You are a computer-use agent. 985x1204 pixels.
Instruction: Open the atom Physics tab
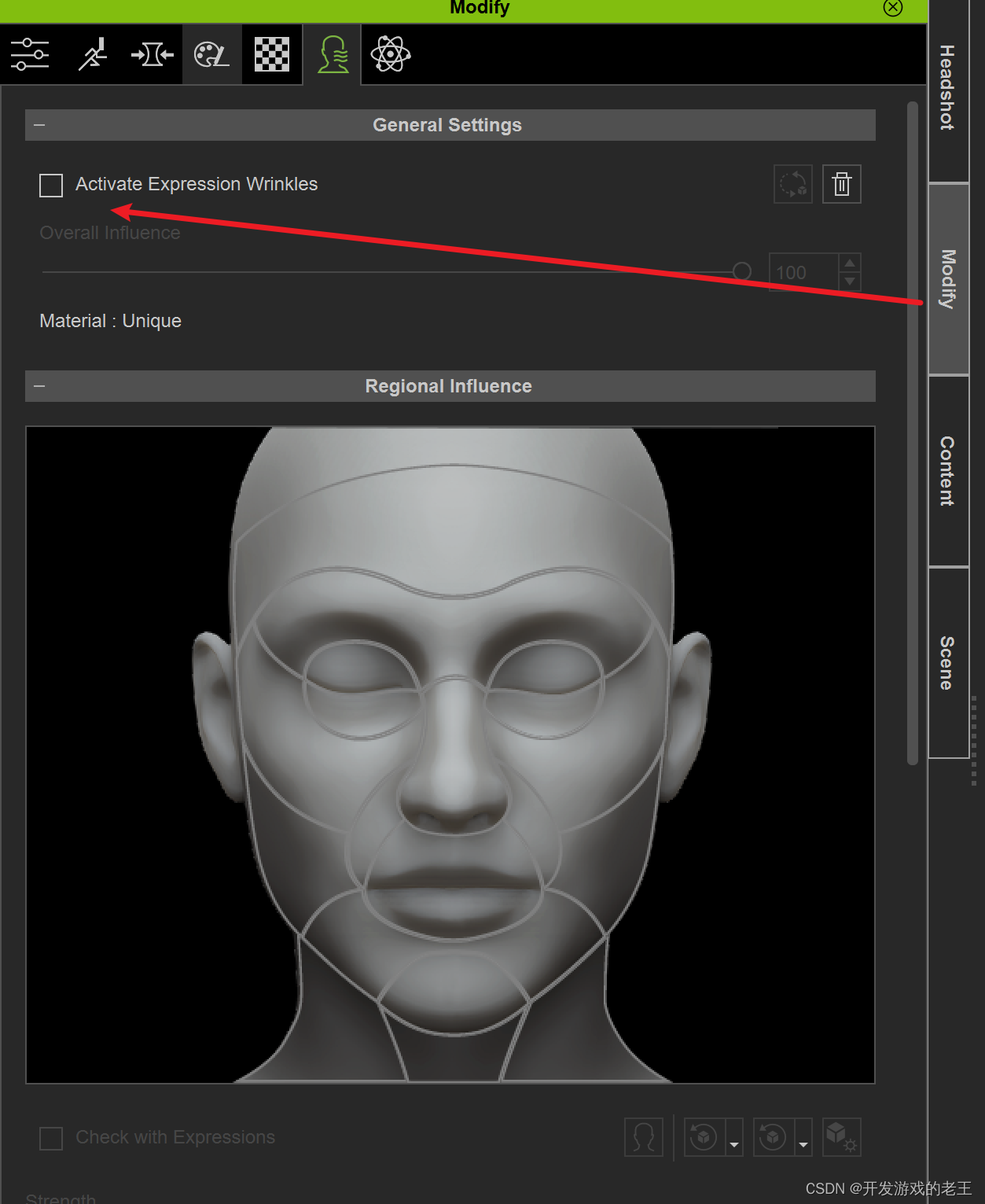click(x=391, y=54)
